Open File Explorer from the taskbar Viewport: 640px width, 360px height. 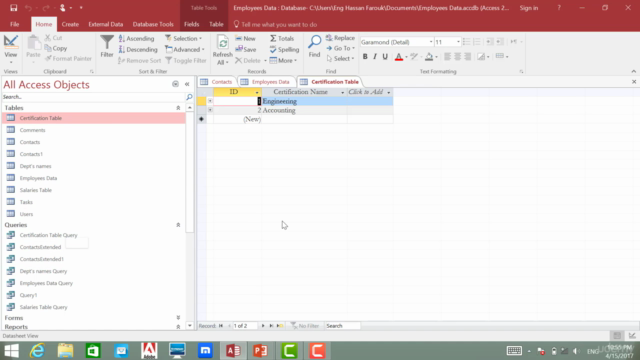[65, 350]
